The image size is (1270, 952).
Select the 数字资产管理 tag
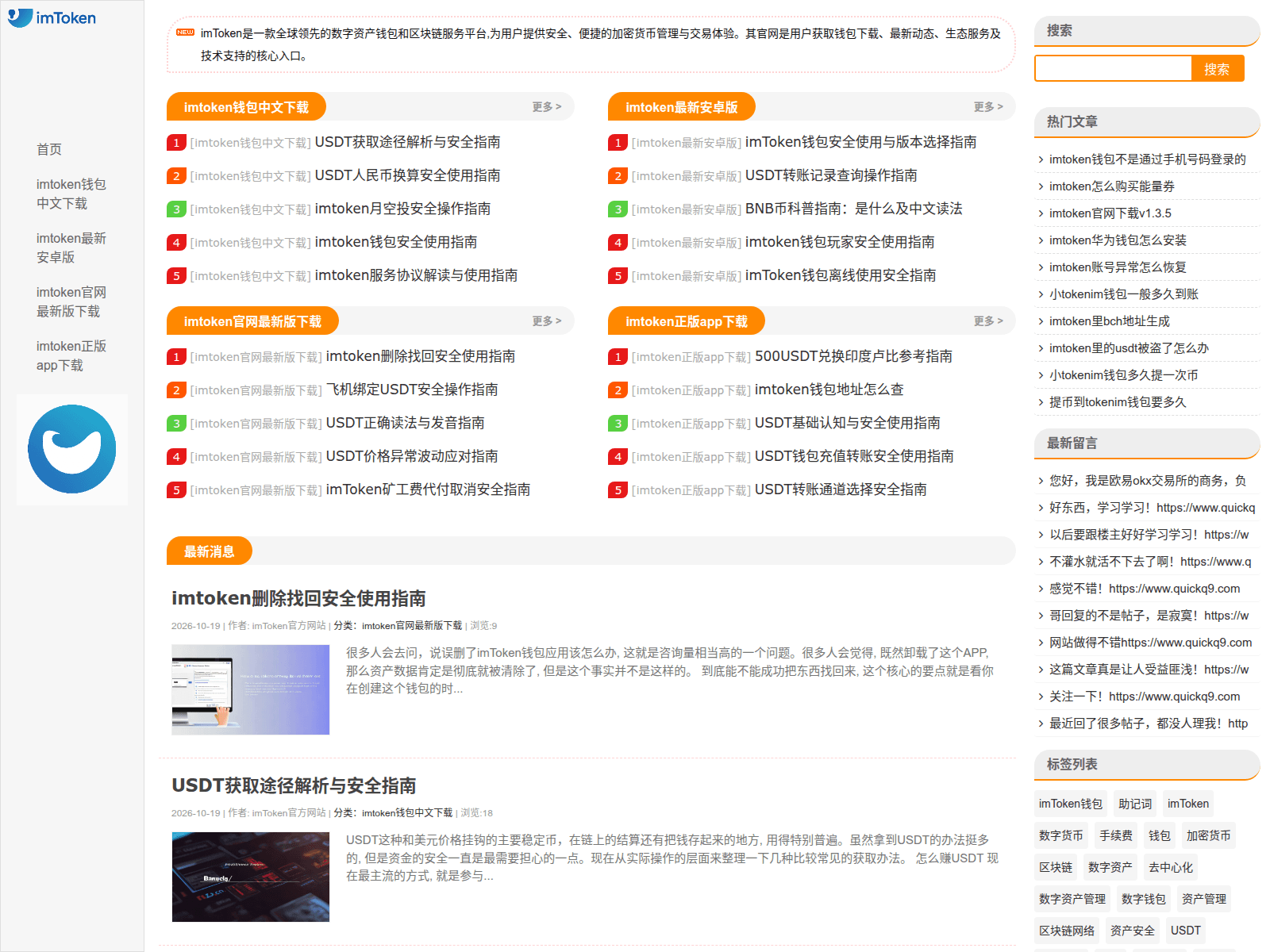tap(1072, 899)
